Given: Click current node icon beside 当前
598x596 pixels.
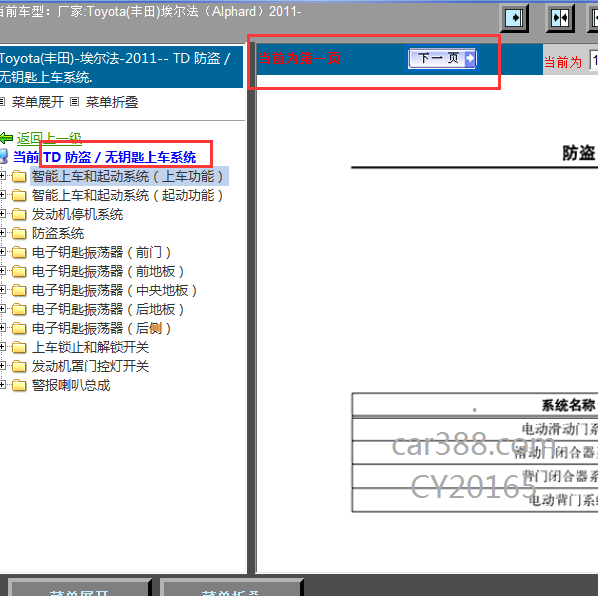Looking at the screenshot, I should pos(4,156).
